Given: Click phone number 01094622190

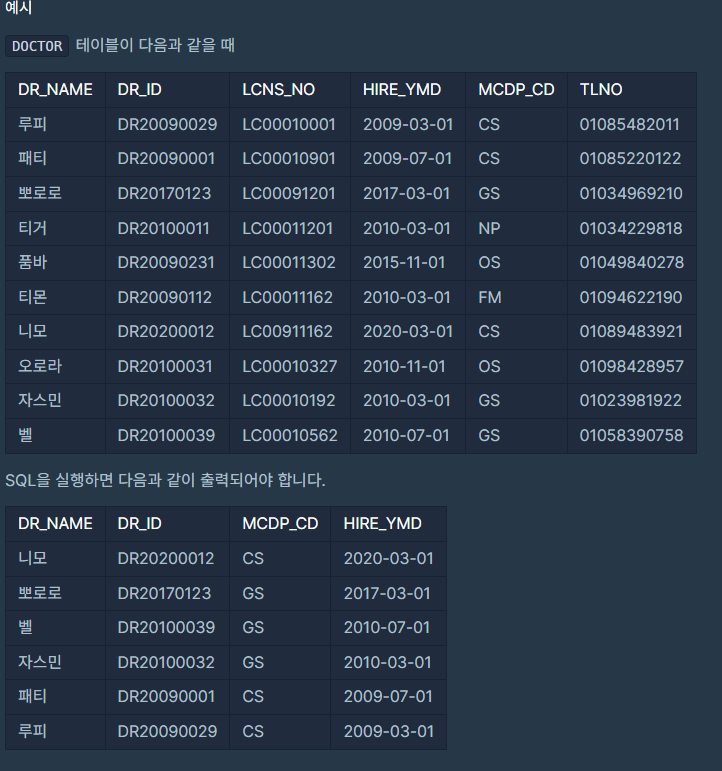Looking at the screenshot, I should pos(631,297).
